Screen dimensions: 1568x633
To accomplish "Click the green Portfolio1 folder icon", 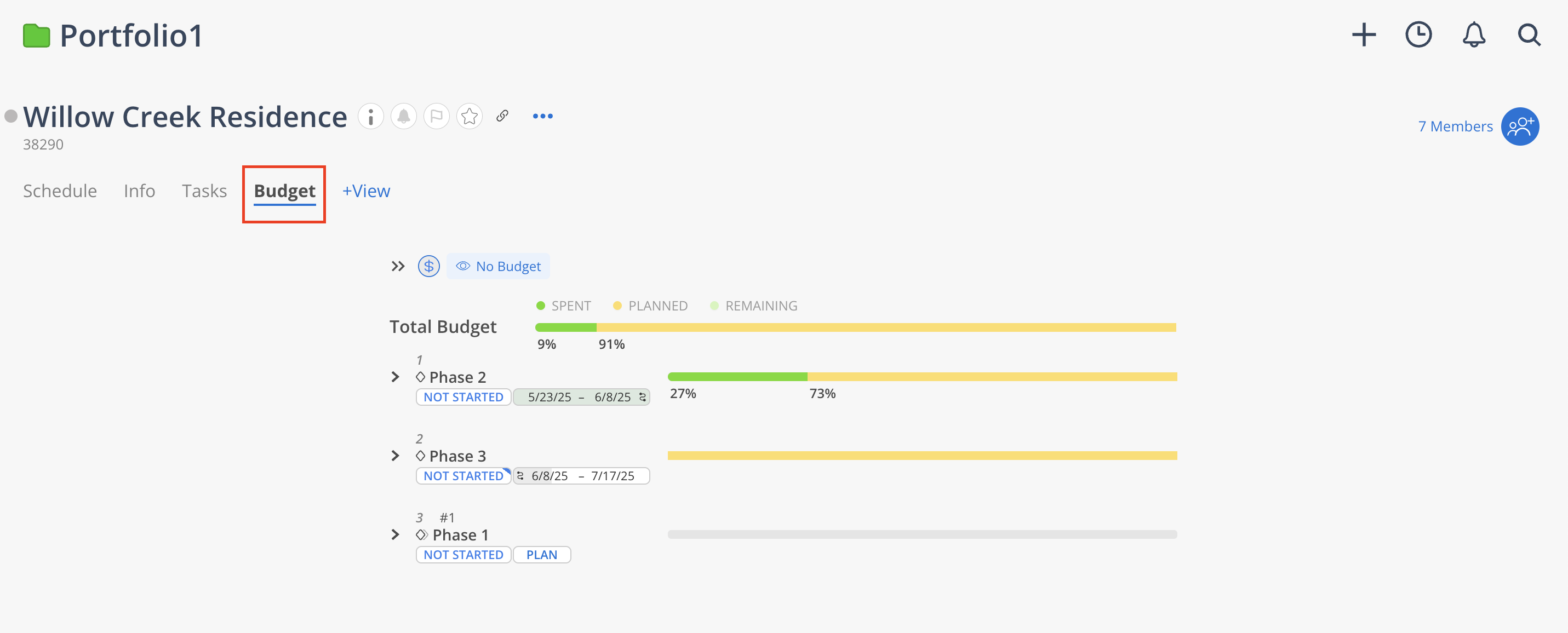I will [37, 35].
